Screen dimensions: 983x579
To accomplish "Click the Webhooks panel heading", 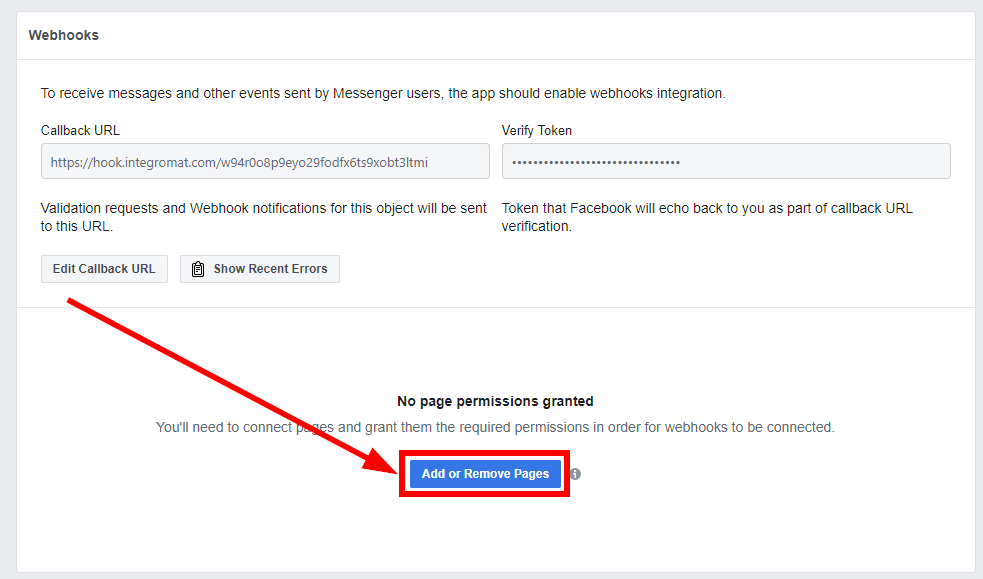I will click(63, 35).
